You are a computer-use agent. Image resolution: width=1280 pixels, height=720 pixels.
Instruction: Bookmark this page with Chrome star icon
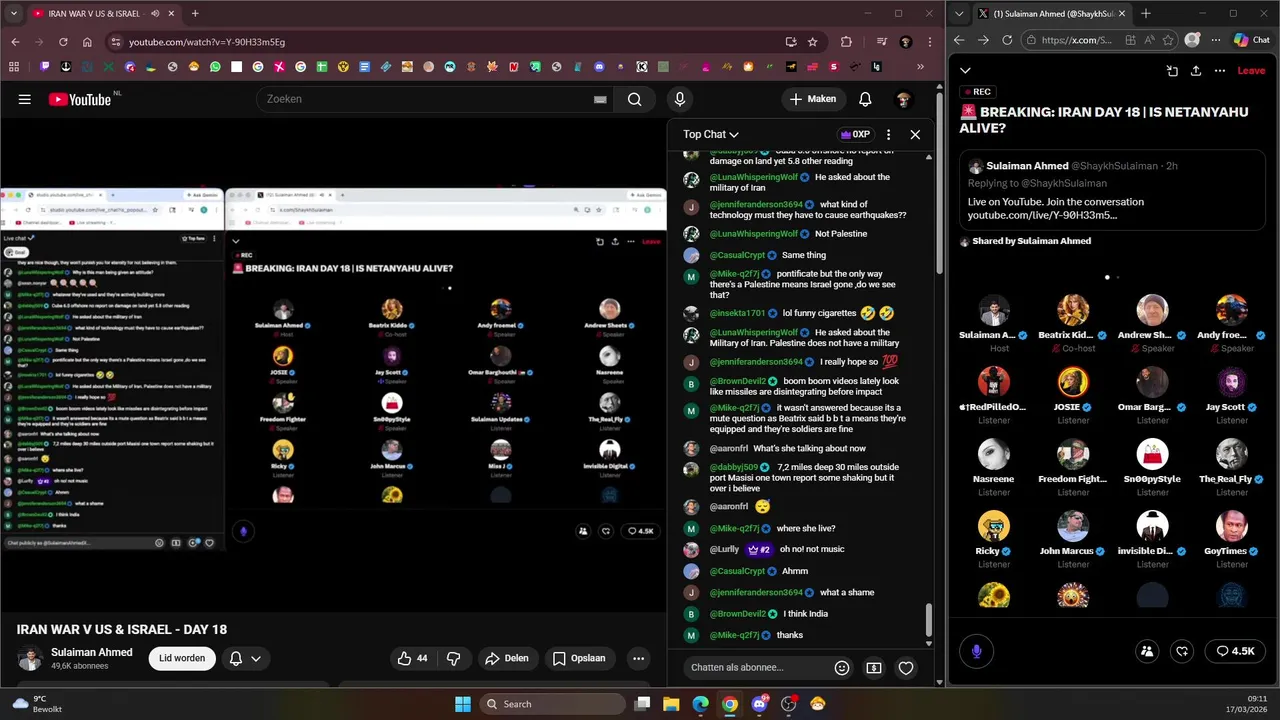point(813,42)
